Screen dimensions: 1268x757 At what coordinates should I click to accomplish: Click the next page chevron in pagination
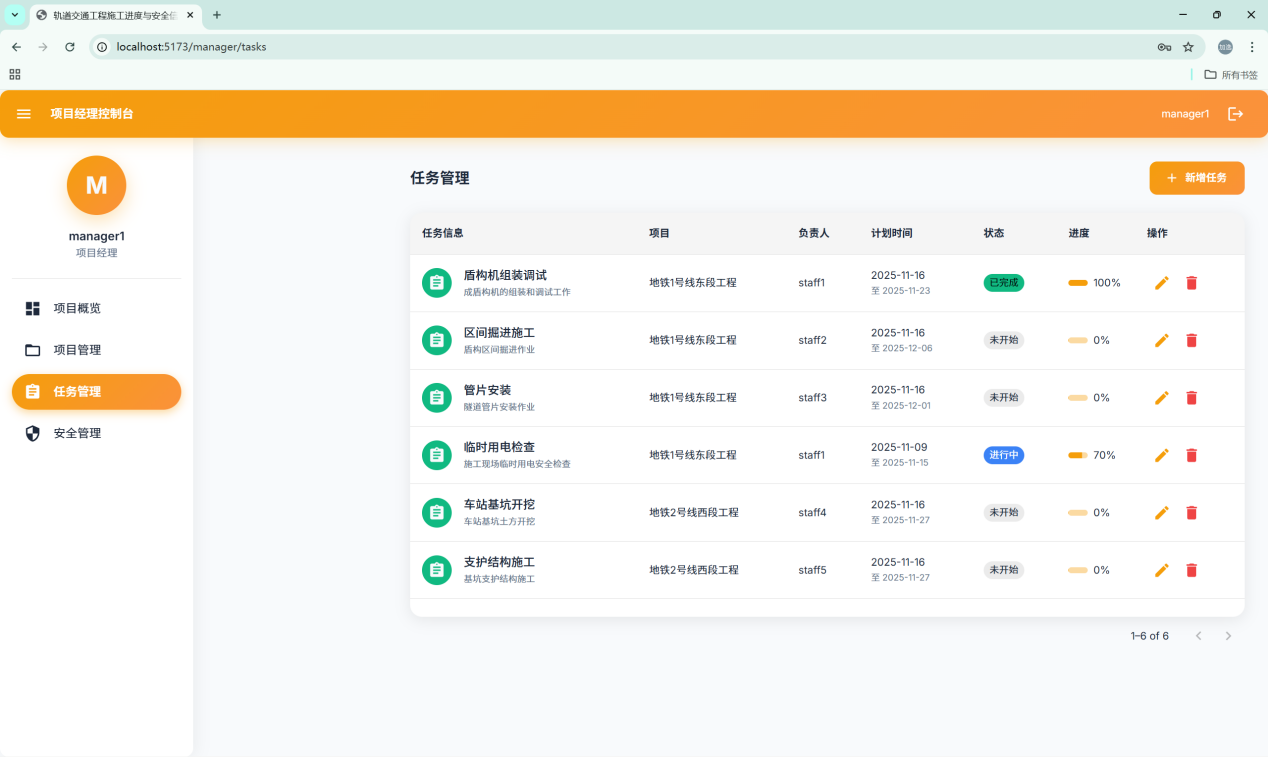tap(1228, 635)
